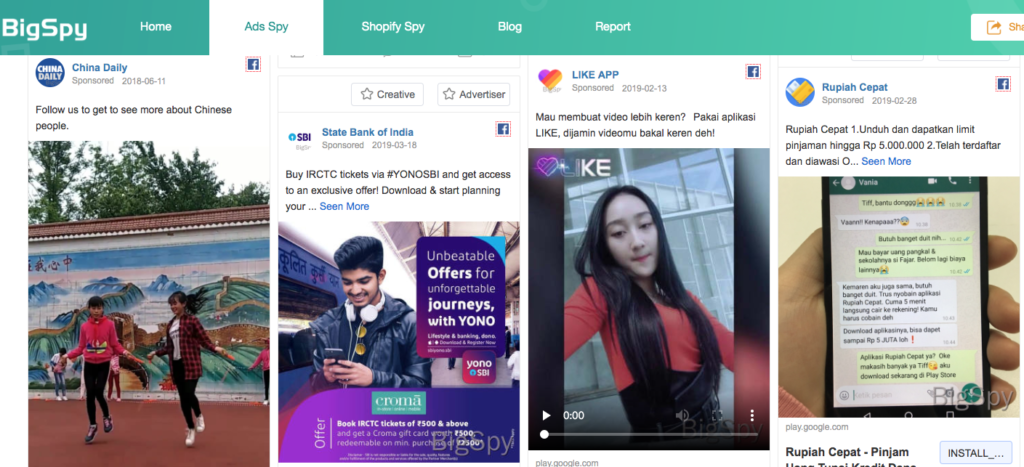Open the LIKE APP advertiser link
This screenshot has width=1024, height=467.
(596, 74)
